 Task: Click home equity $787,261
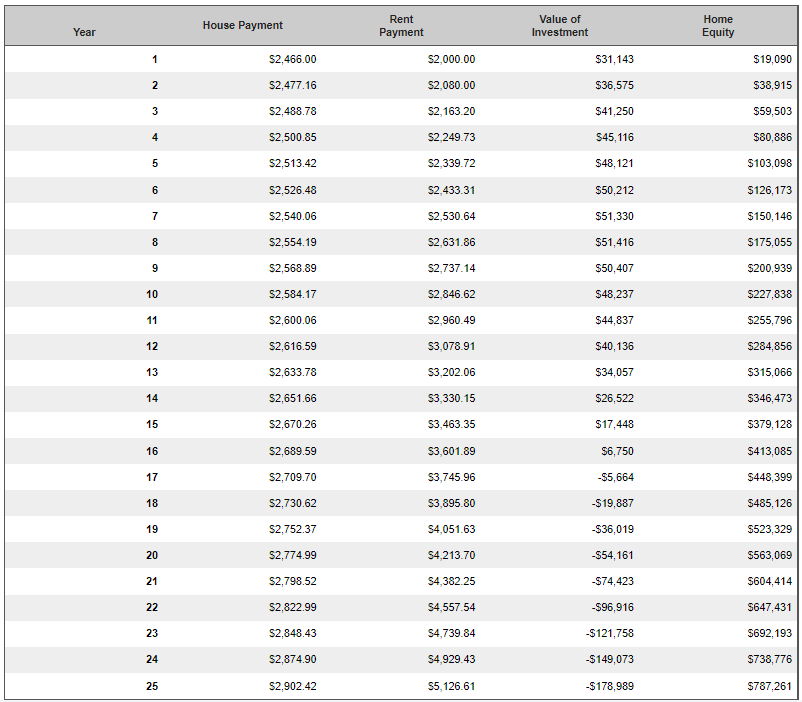769,687
